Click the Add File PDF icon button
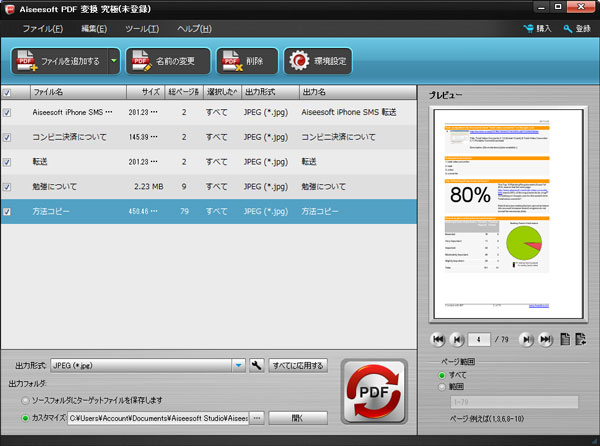The width and height of the screenshot is (600, 446). coord(60,61)
